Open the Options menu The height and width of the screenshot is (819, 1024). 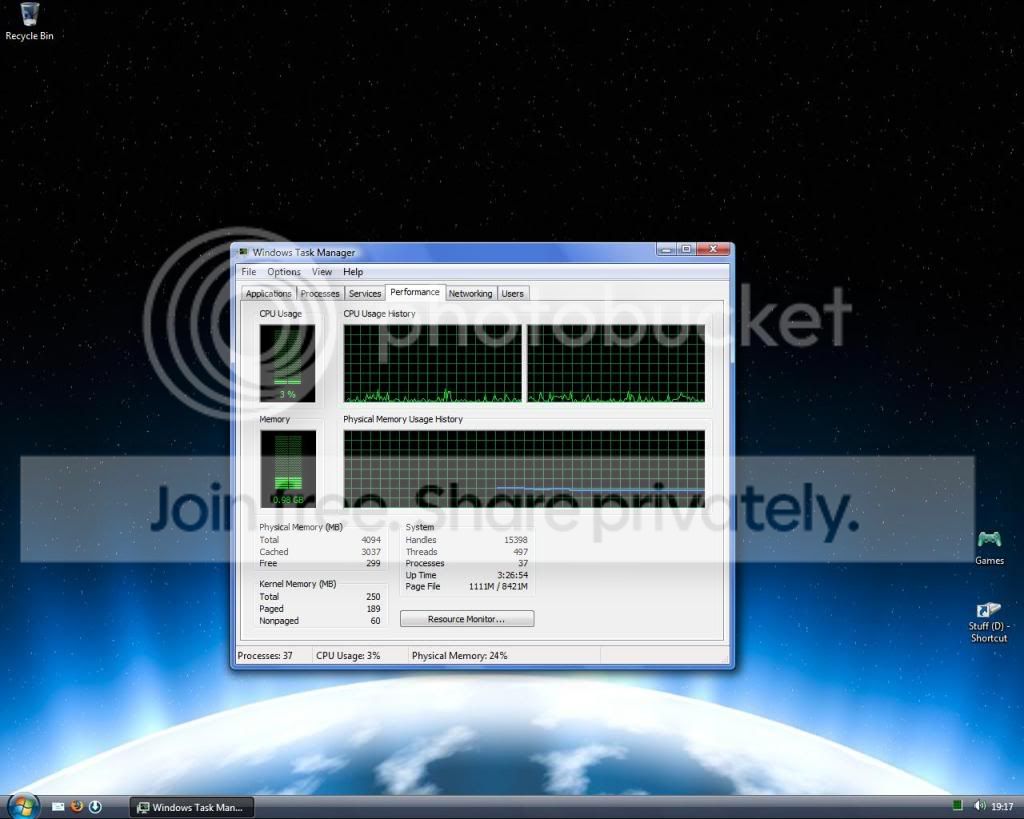click(283, 272)
